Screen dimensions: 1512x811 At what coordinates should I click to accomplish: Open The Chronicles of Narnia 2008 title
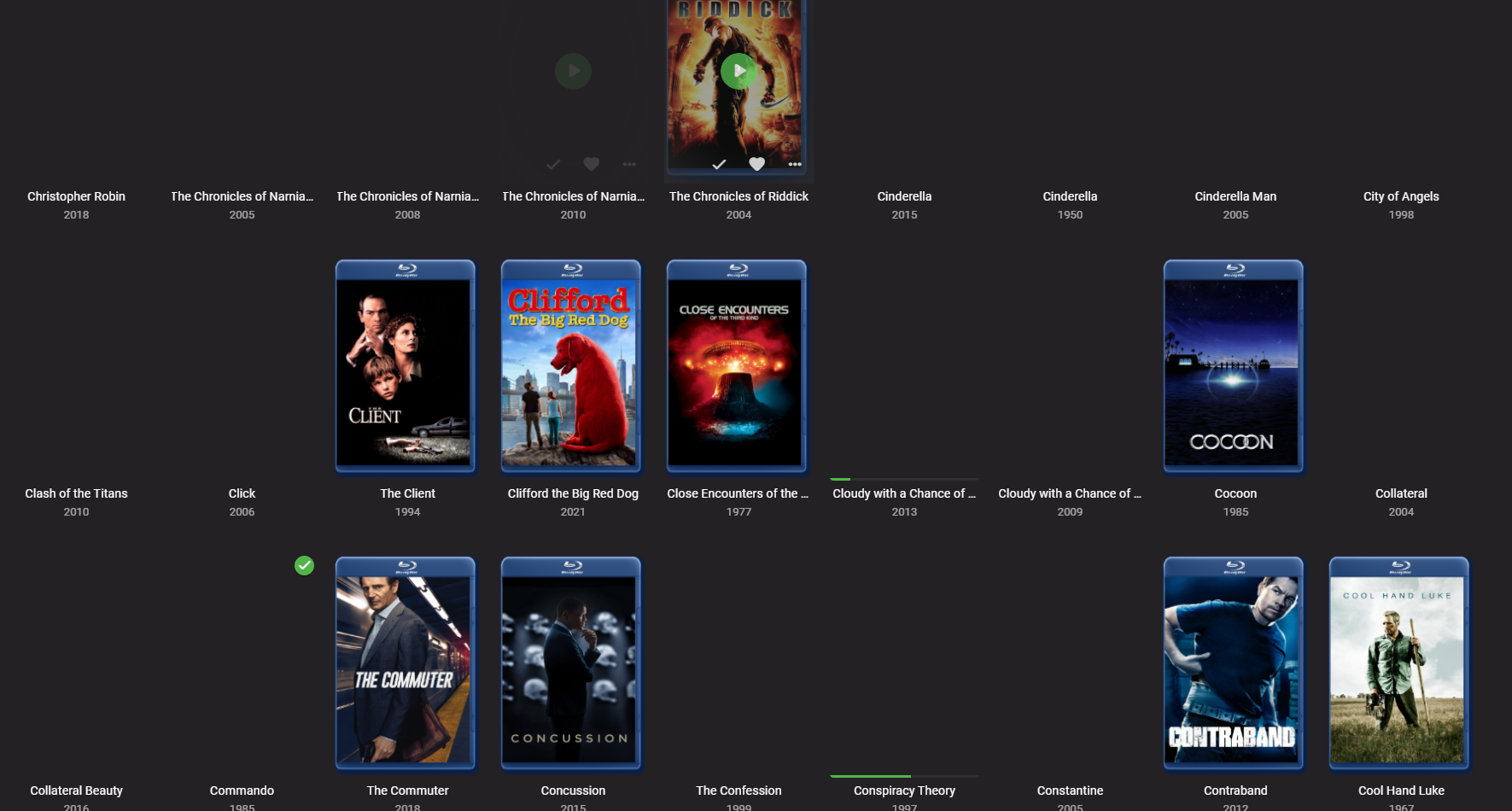[407, 196]
